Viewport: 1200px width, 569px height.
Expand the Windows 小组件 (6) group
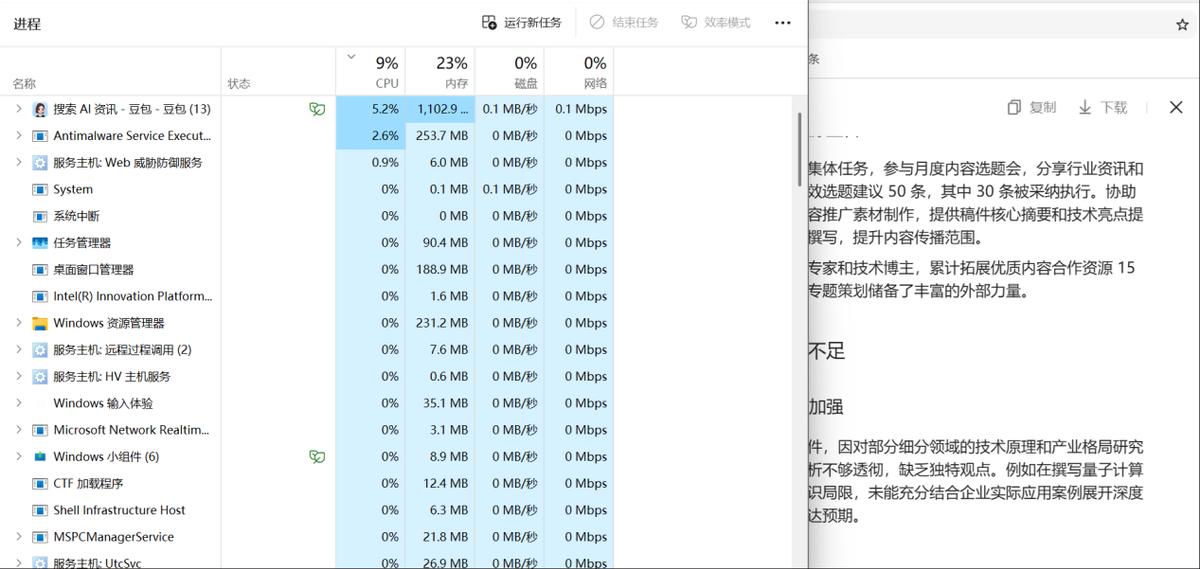click(x=18, y=457)
